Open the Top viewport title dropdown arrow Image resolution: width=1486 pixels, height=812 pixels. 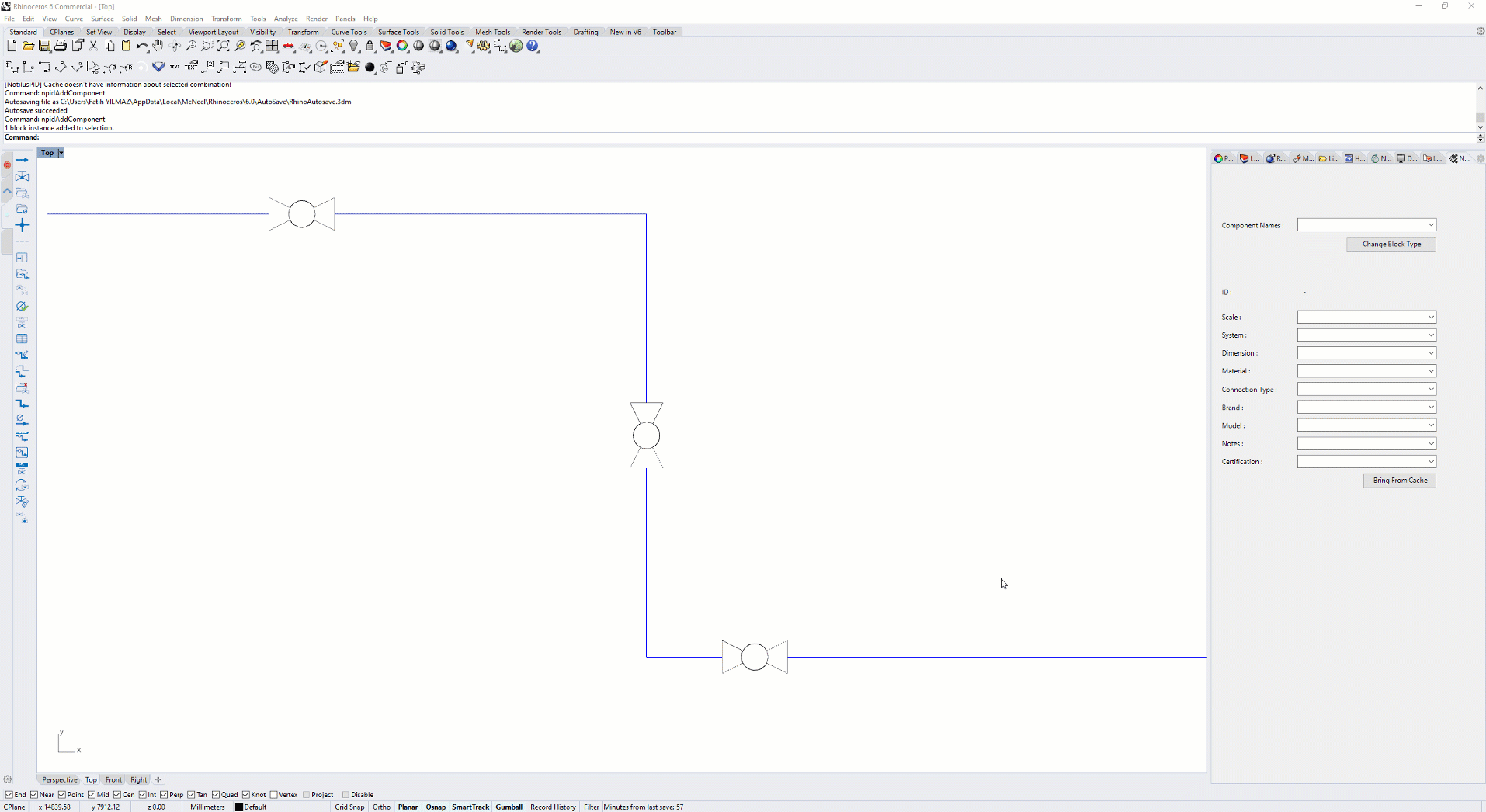[x=61, y=153]
